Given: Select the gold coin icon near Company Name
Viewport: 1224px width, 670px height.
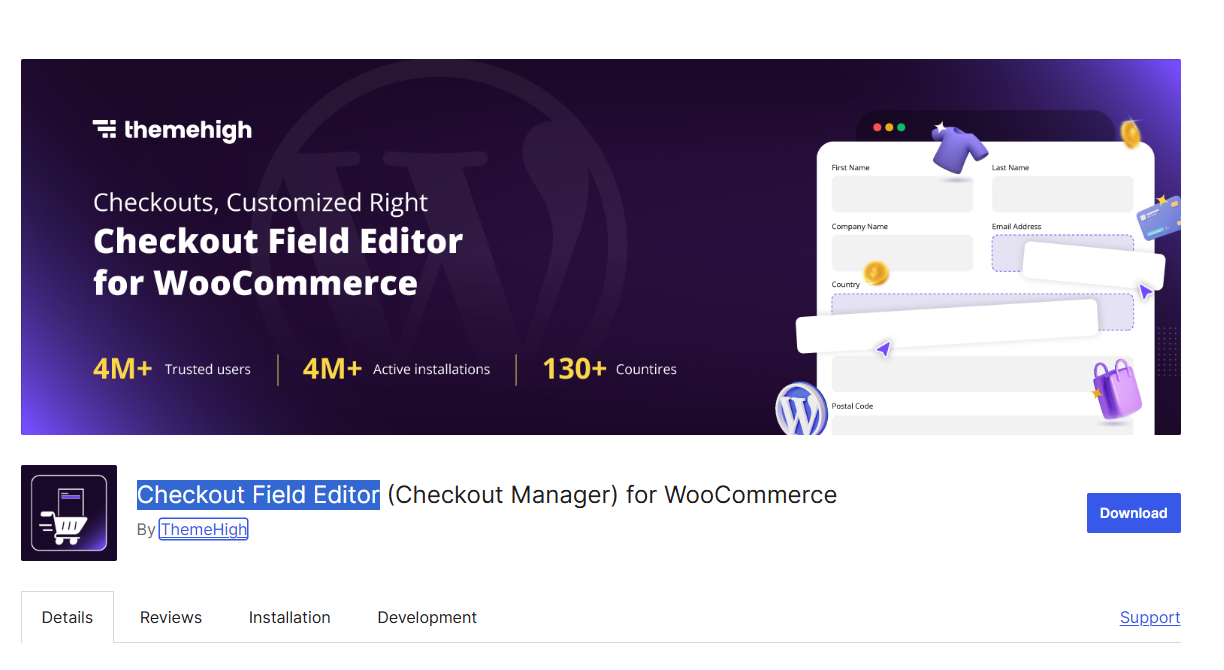Looking at the screenshot, I should (875, 272).
